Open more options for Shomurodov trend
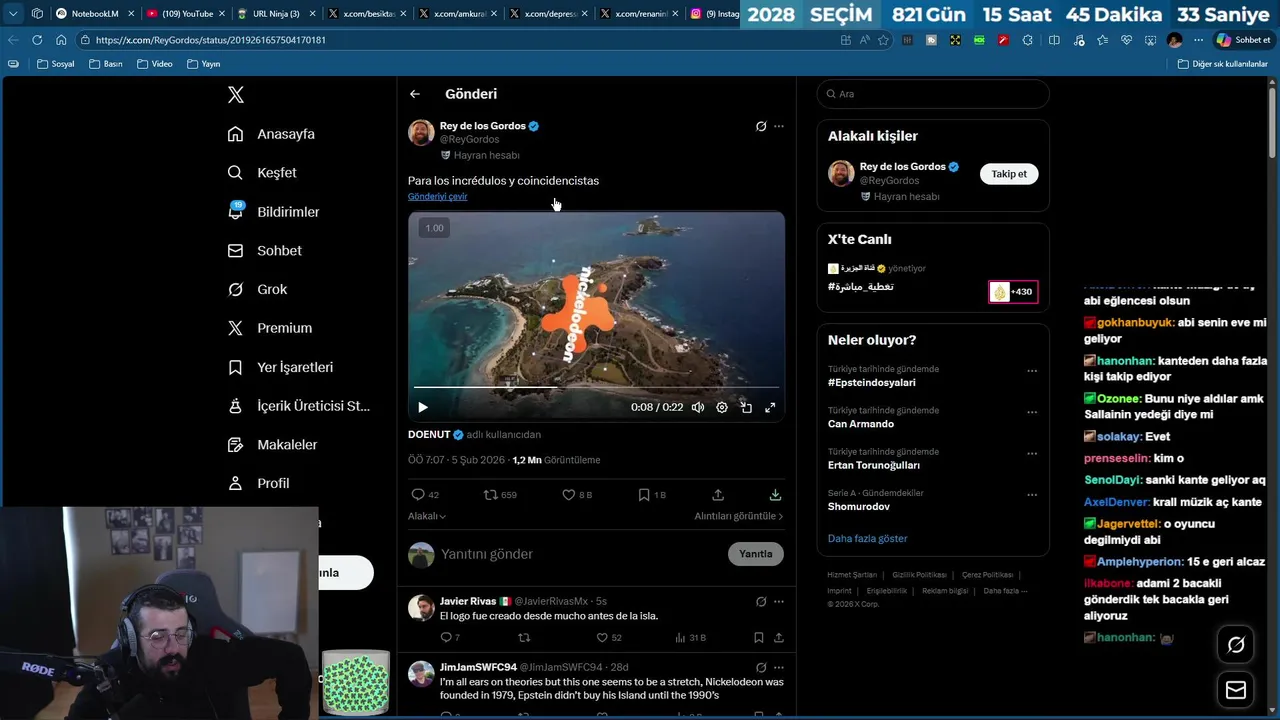 coord(1032,494)
